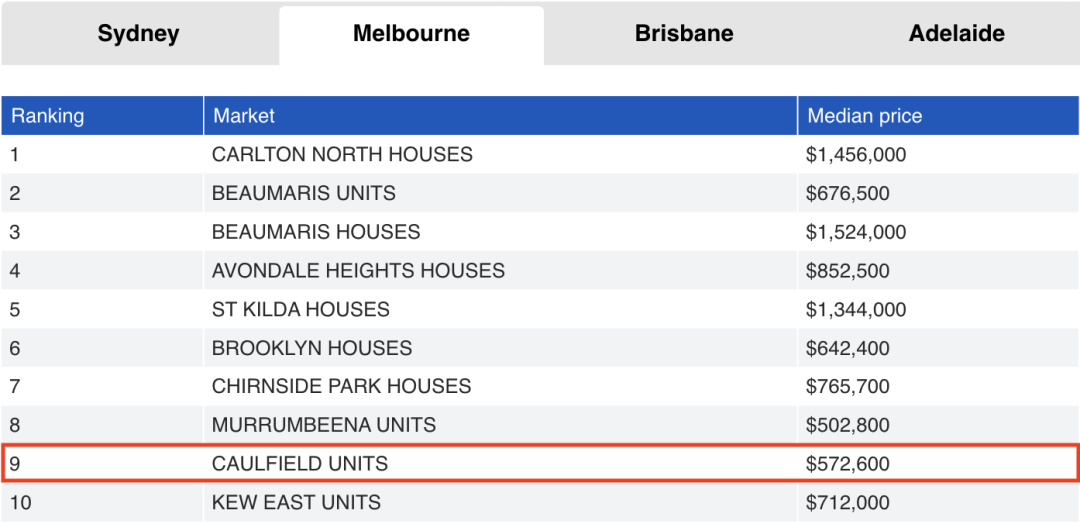Click the Murrumbeena Units row
1080x524 pixels.
[x=324, y=425]
